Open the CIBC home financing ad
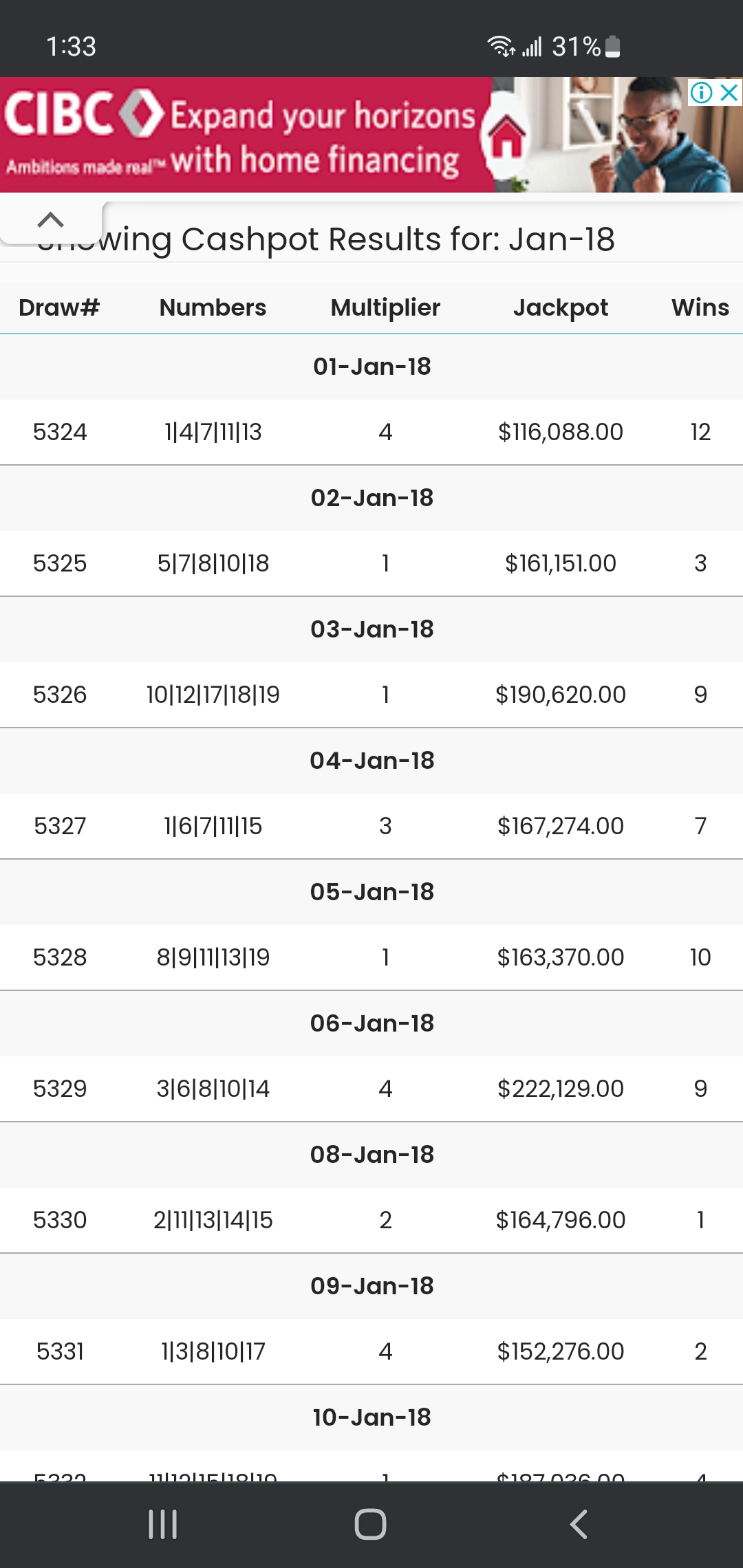Viewport: 743px width, 1568px height. coord(371,135)
